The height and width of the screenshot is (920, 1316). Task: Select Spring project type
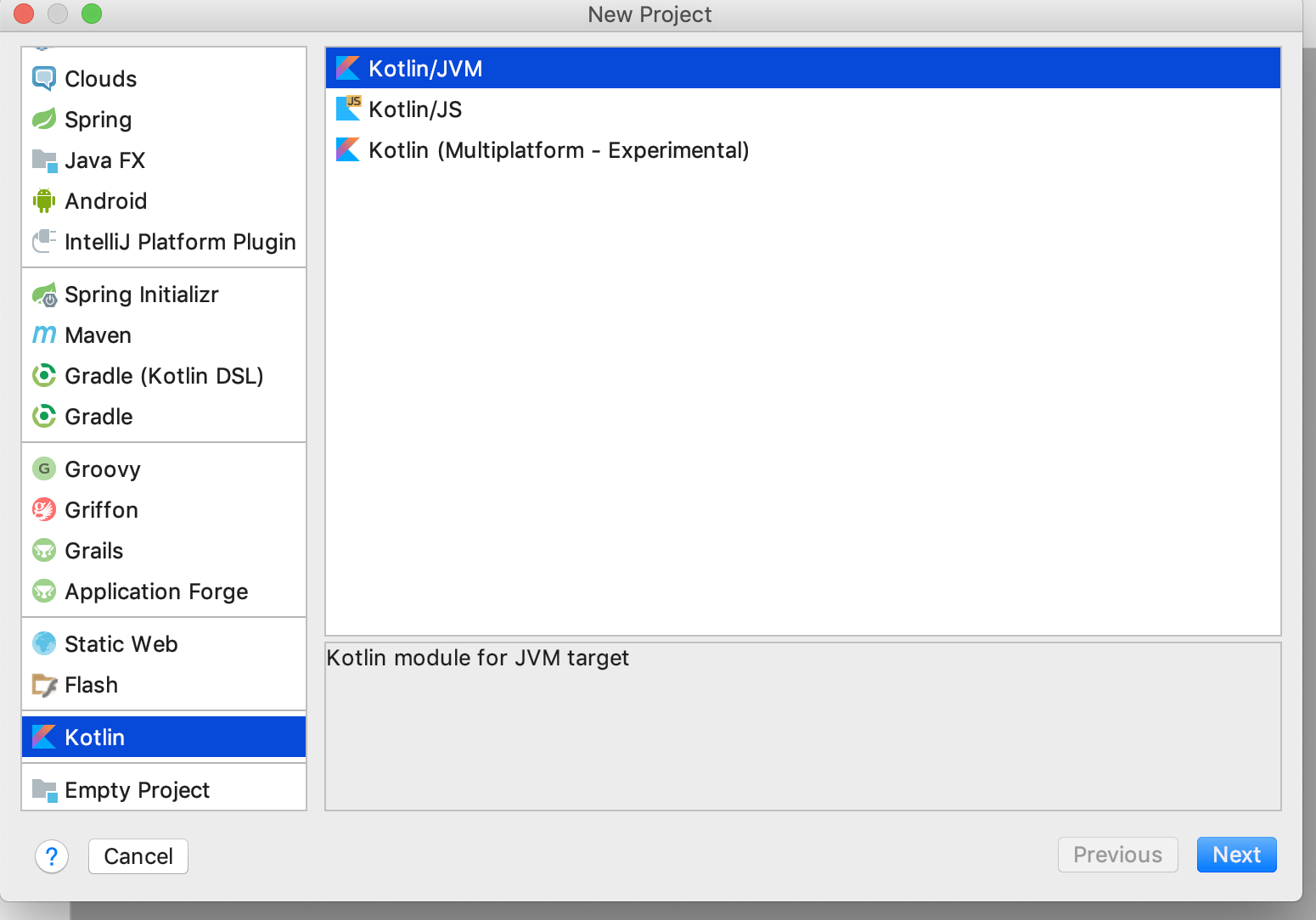pyautogui.click(x=98, y=120)
